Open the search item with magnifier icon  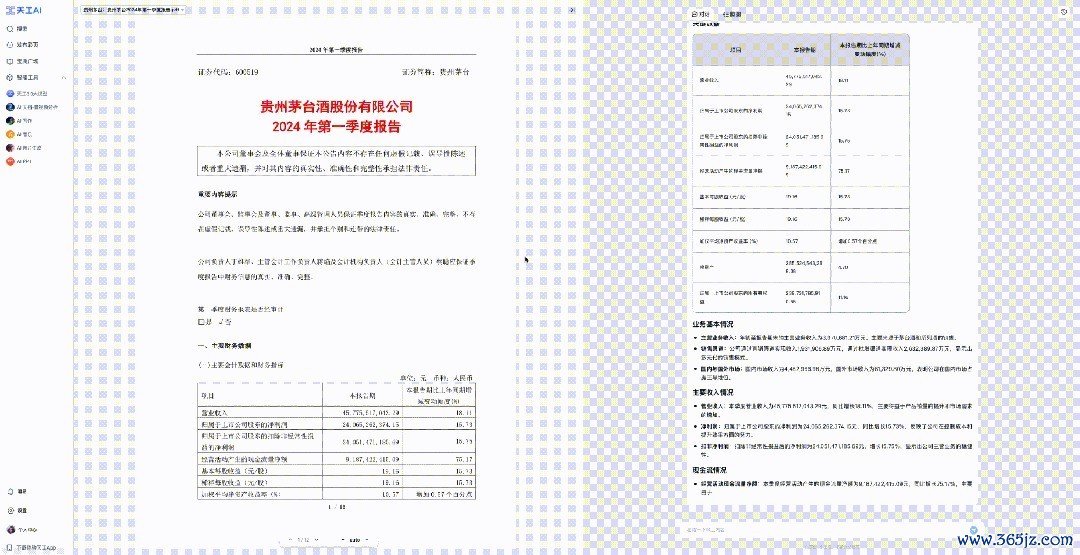click(x=17, y=29)
